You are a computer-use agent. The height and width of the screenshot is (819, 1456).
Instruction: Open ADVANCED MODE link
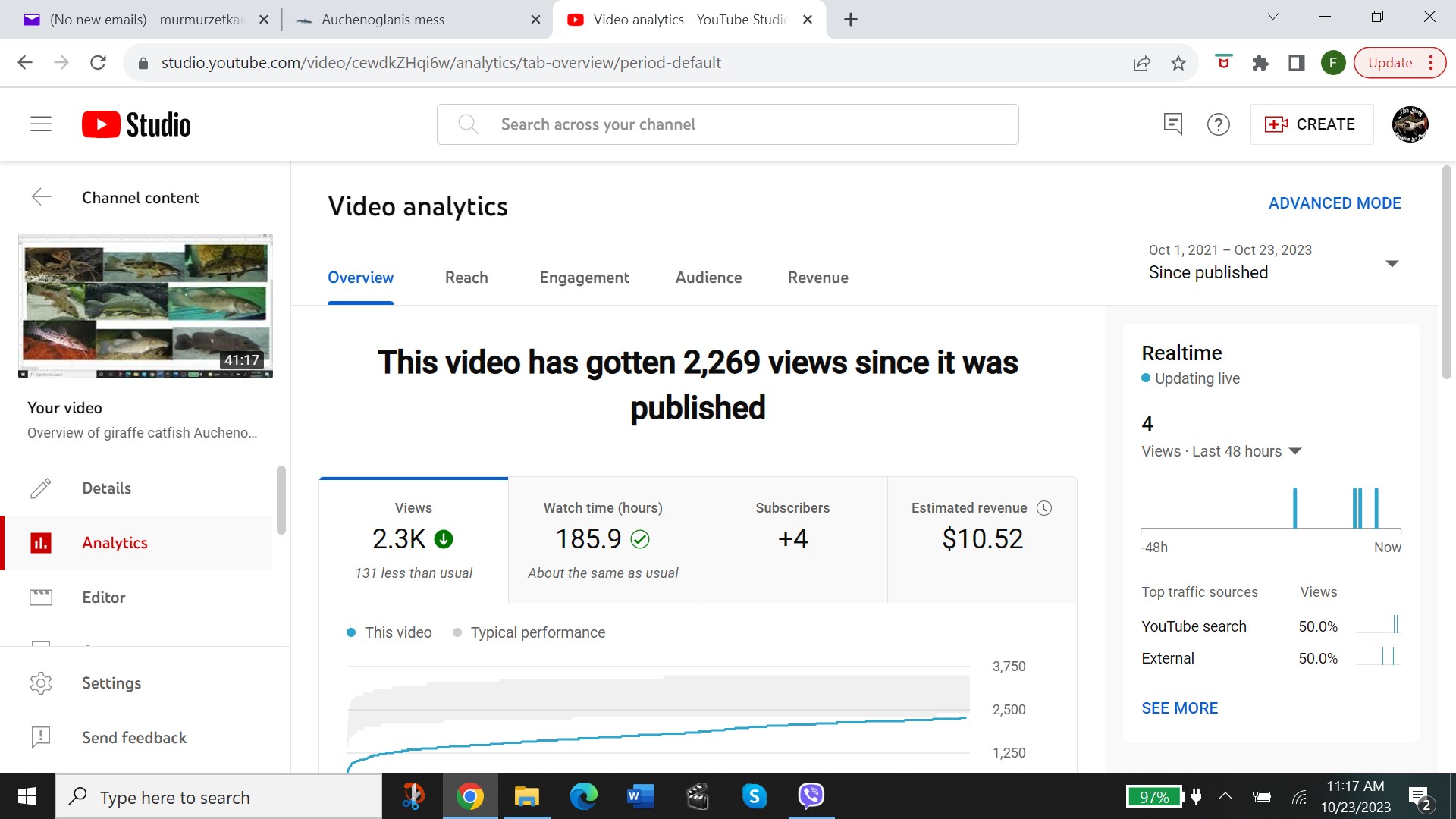coord(1335,203)
